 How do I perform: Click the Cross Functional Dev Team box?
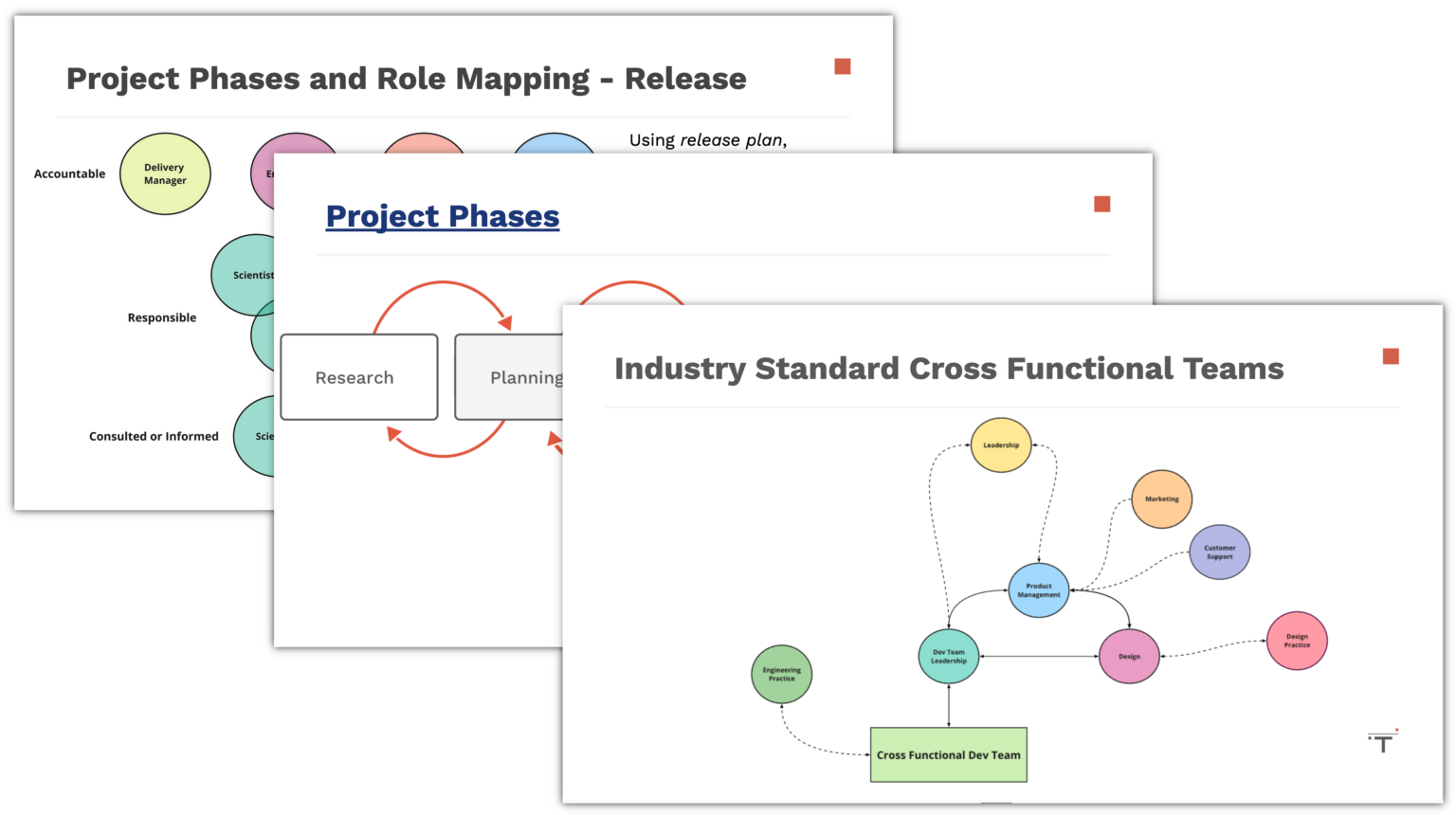pyautogui.click(x=948, y=754)
